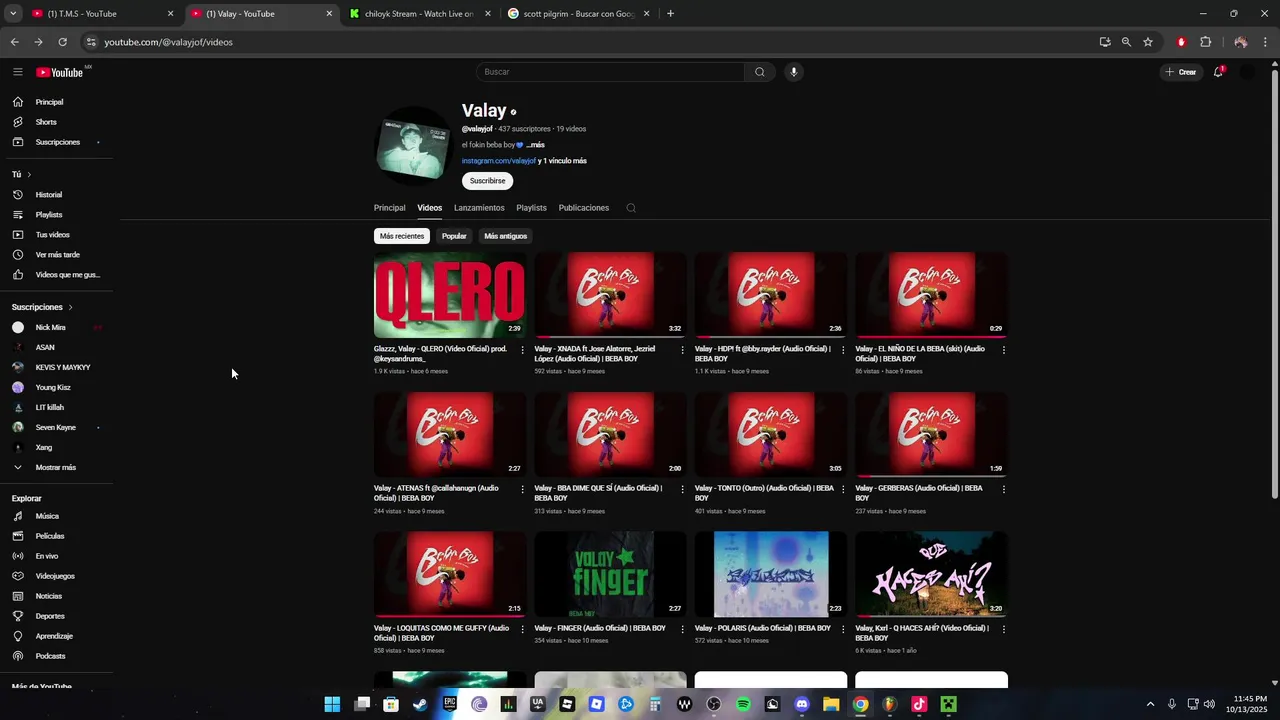Go to the YouTube home logo
The height and width of the screenshot is (720, 1280).
60,72
